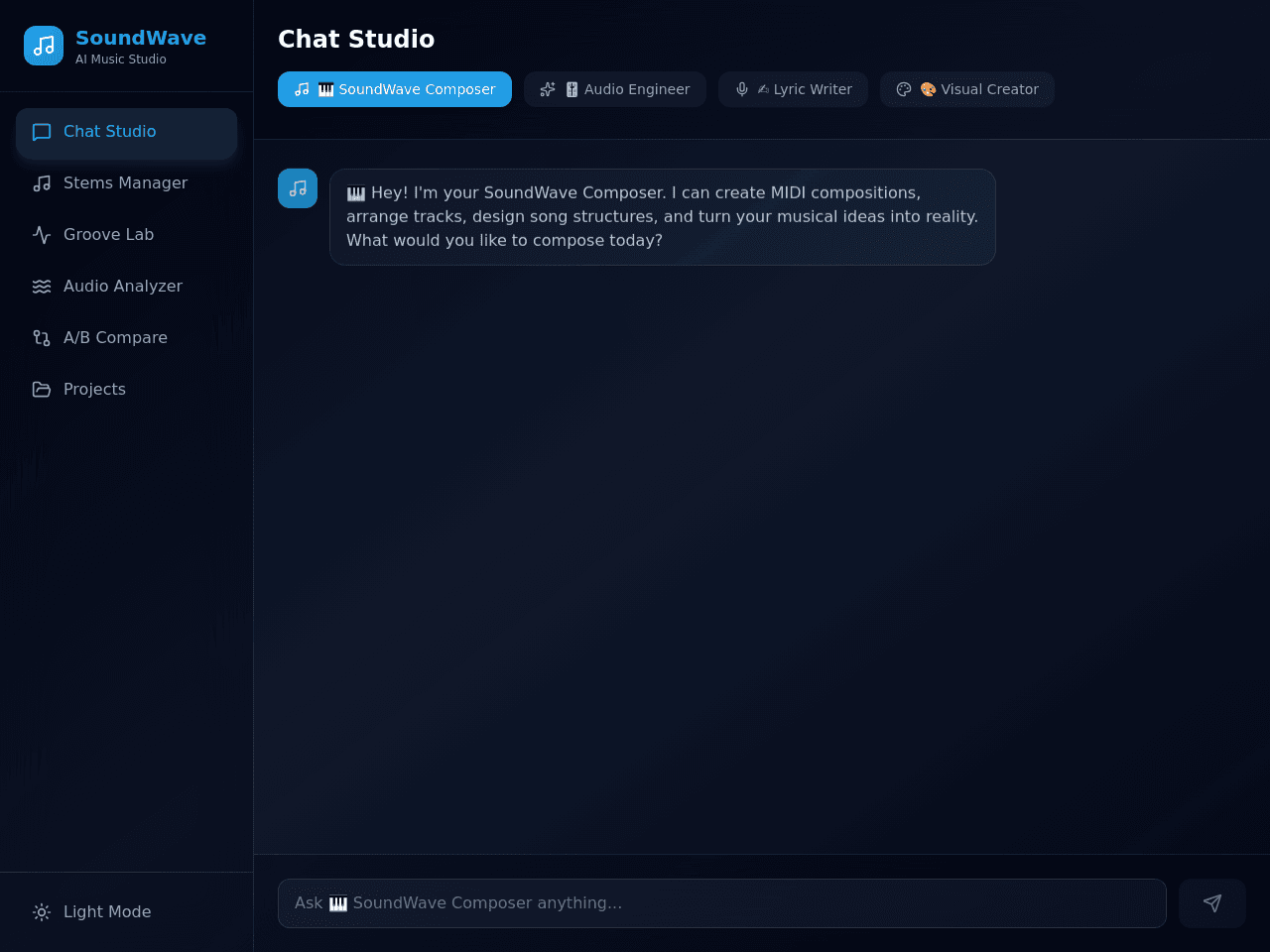Click the AI Music Studio subtitle
The height and width of the screenshot is (952, 1270).
121,59
